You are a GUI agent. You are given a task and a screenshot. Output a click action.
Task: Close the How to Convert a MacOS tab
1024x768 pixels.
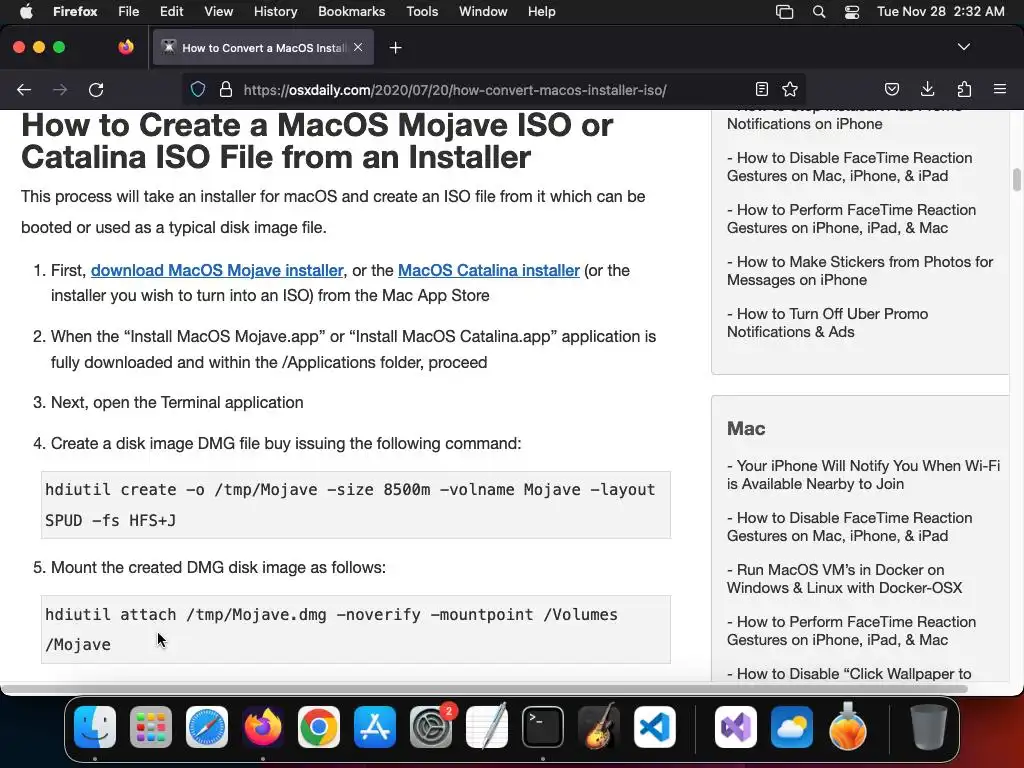[358, 47]
